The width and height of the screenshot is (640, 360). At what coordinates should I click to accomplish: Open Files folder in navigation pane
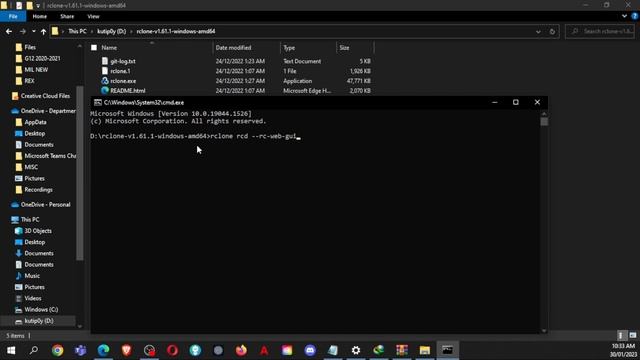tap(30, 47)
